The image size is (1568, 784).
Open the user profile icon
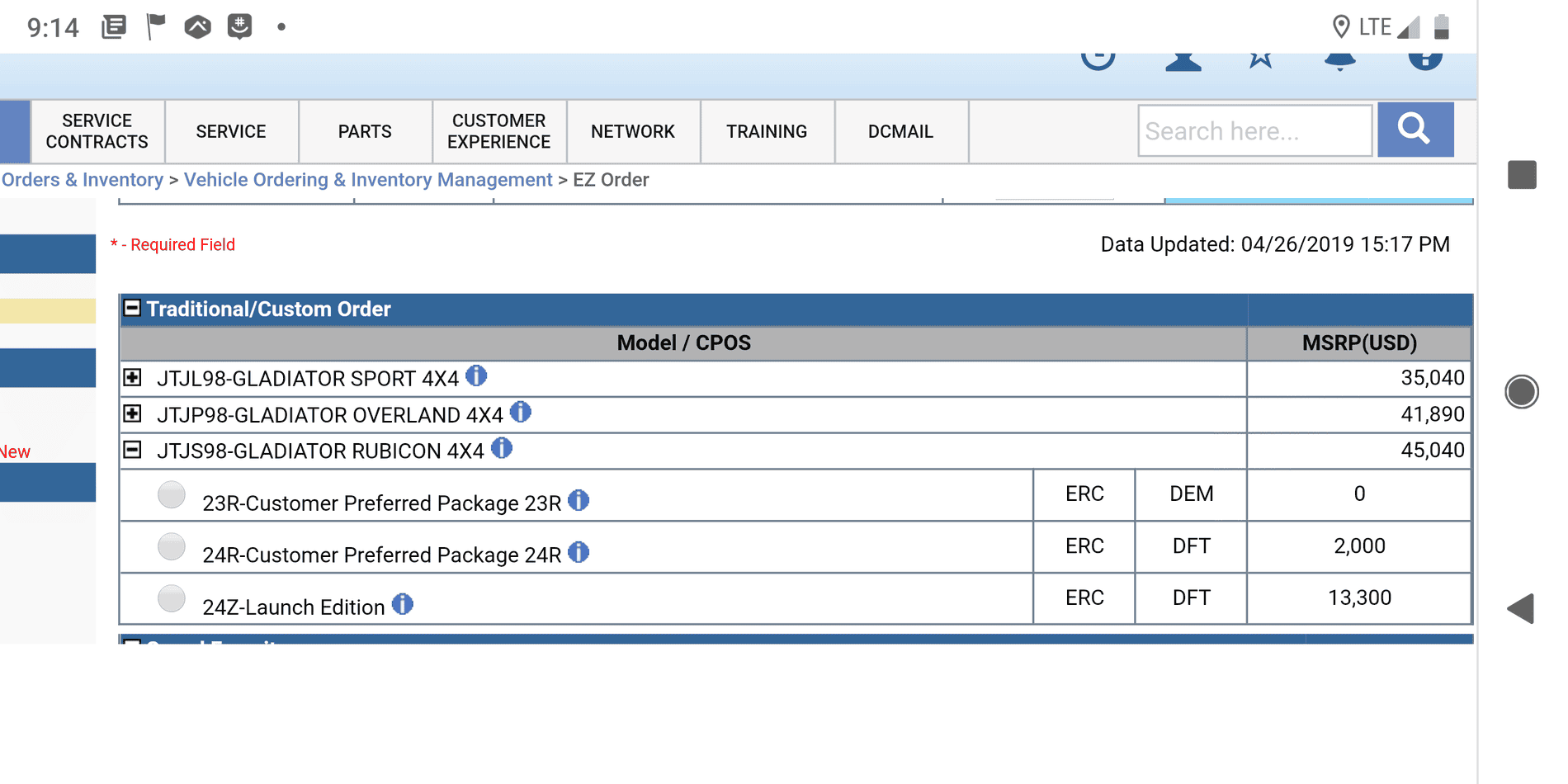[x=1183, y=61]
